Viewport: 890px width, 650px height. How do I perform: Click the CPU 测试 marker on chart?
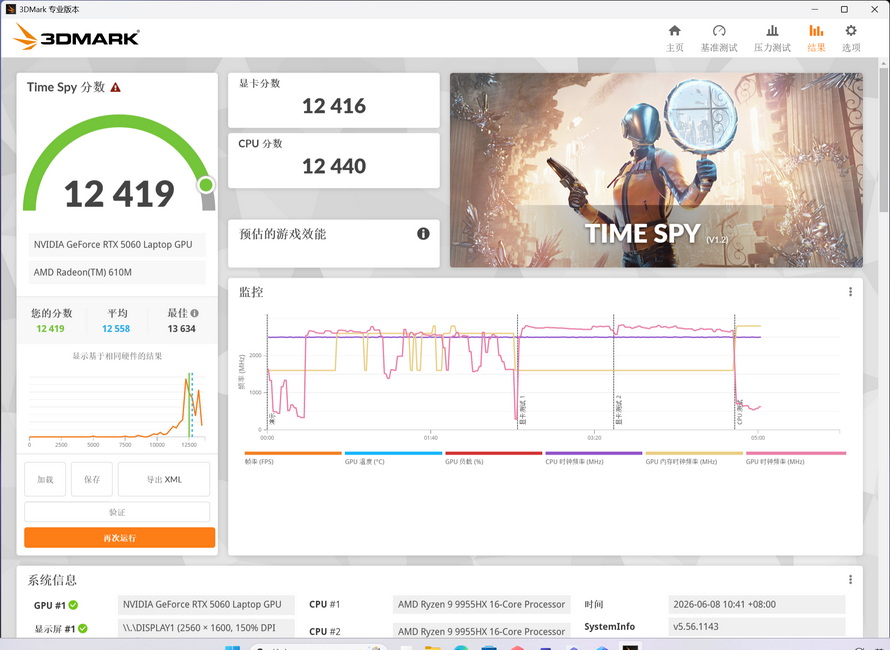pyautogui.click(x=740, y=412)
